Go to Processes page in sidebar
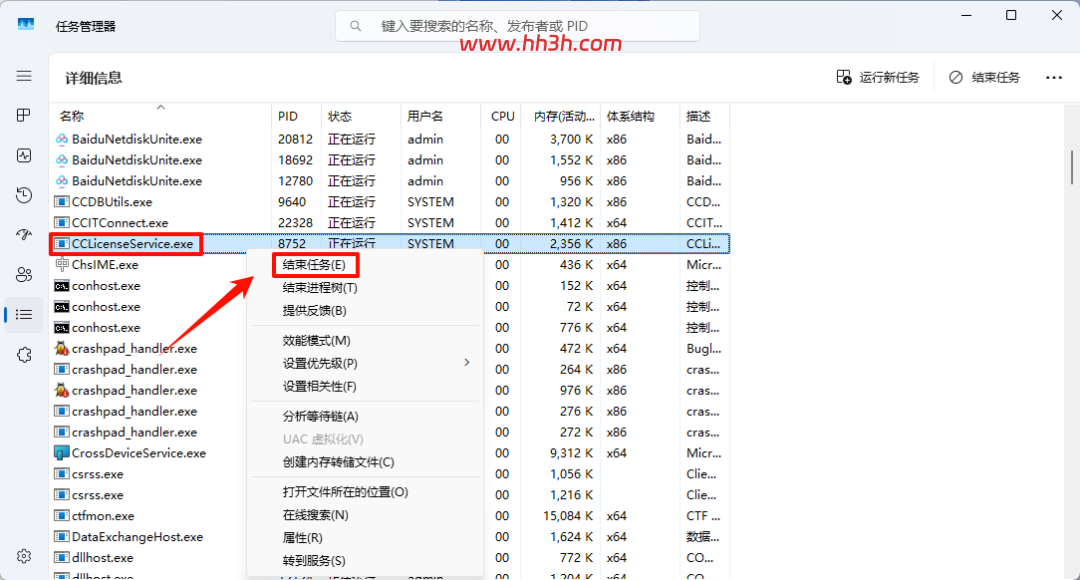 tap(24, 115)
